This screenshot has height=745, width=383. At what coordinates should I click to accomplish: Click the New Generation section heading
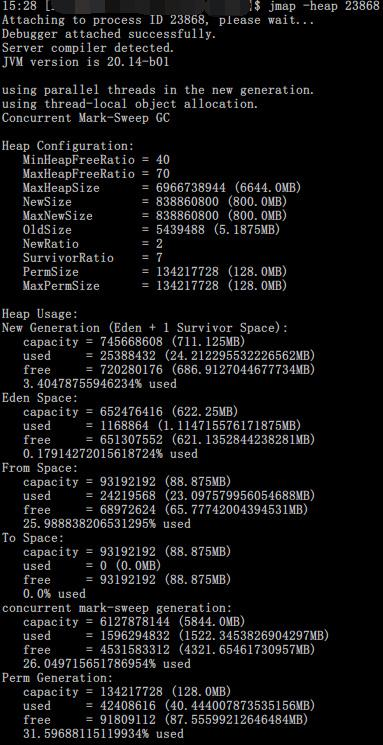click(x=145, y=328)
